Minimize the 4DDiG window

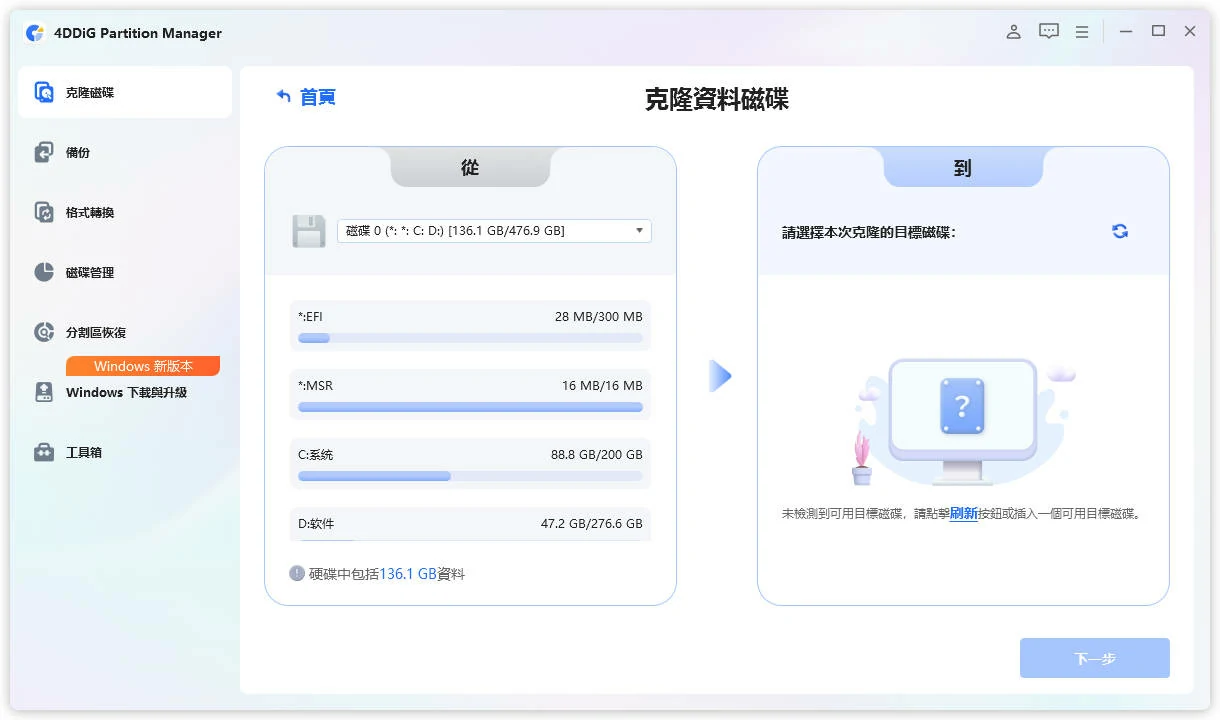pyautogui.click(x=1126, y=32)
